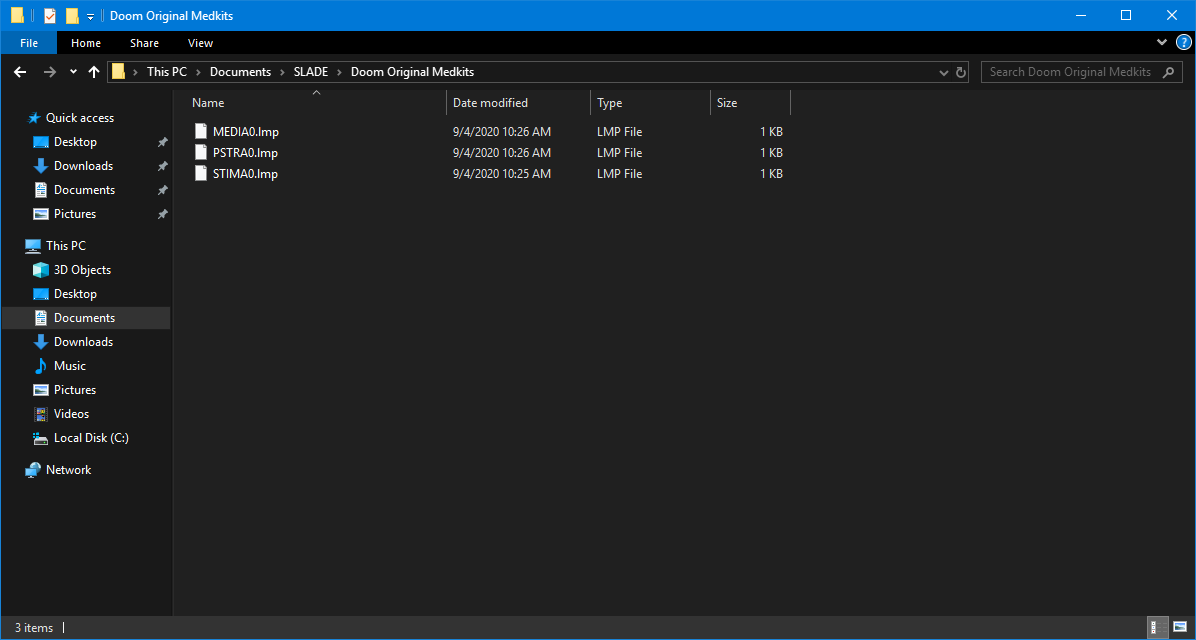Click SLADE in the address breadcrumb
This screenshot has height=640, width=1196.
(310, 72)
